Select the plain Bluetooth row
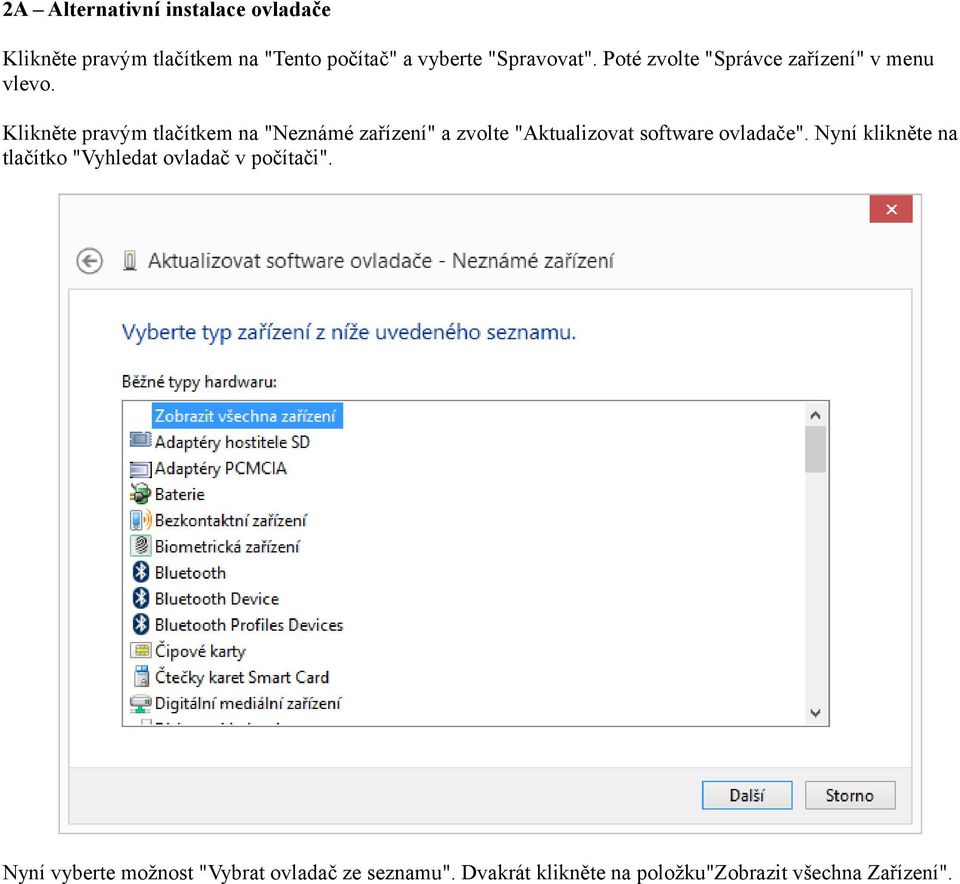The image size is (960, 884). pyautogui.click(x=190, y=573)
